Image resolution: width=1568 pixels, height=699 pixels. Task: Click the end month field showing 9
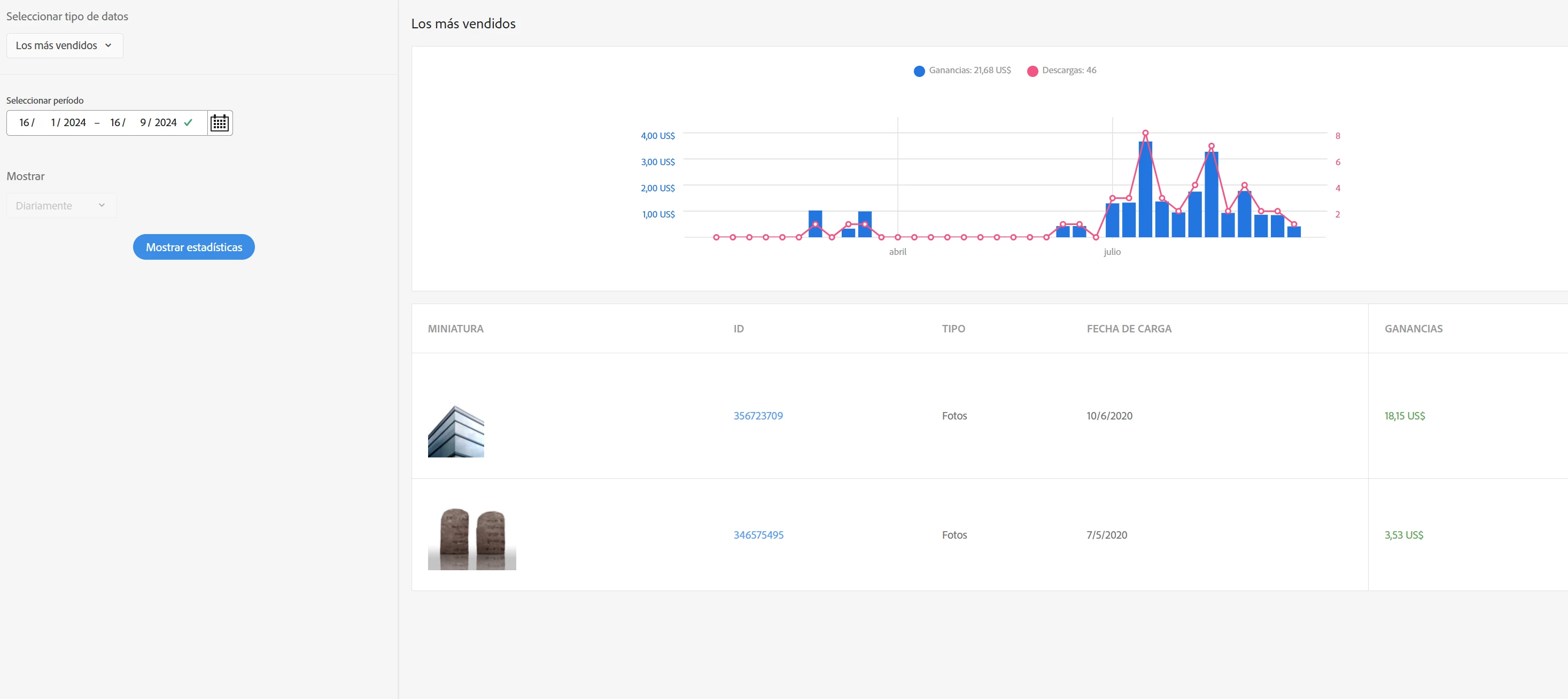pos(143,122)
